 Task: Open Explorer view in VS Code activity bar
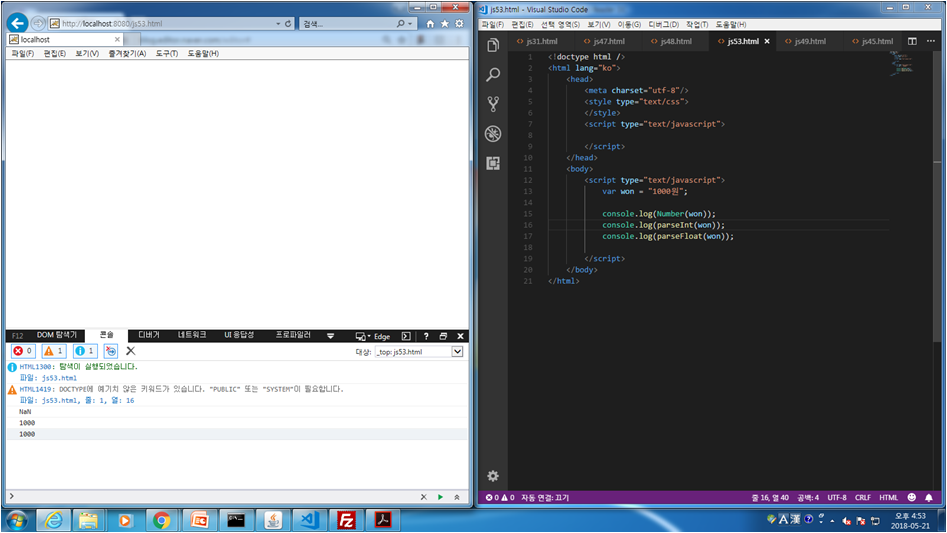coord(493,45)
